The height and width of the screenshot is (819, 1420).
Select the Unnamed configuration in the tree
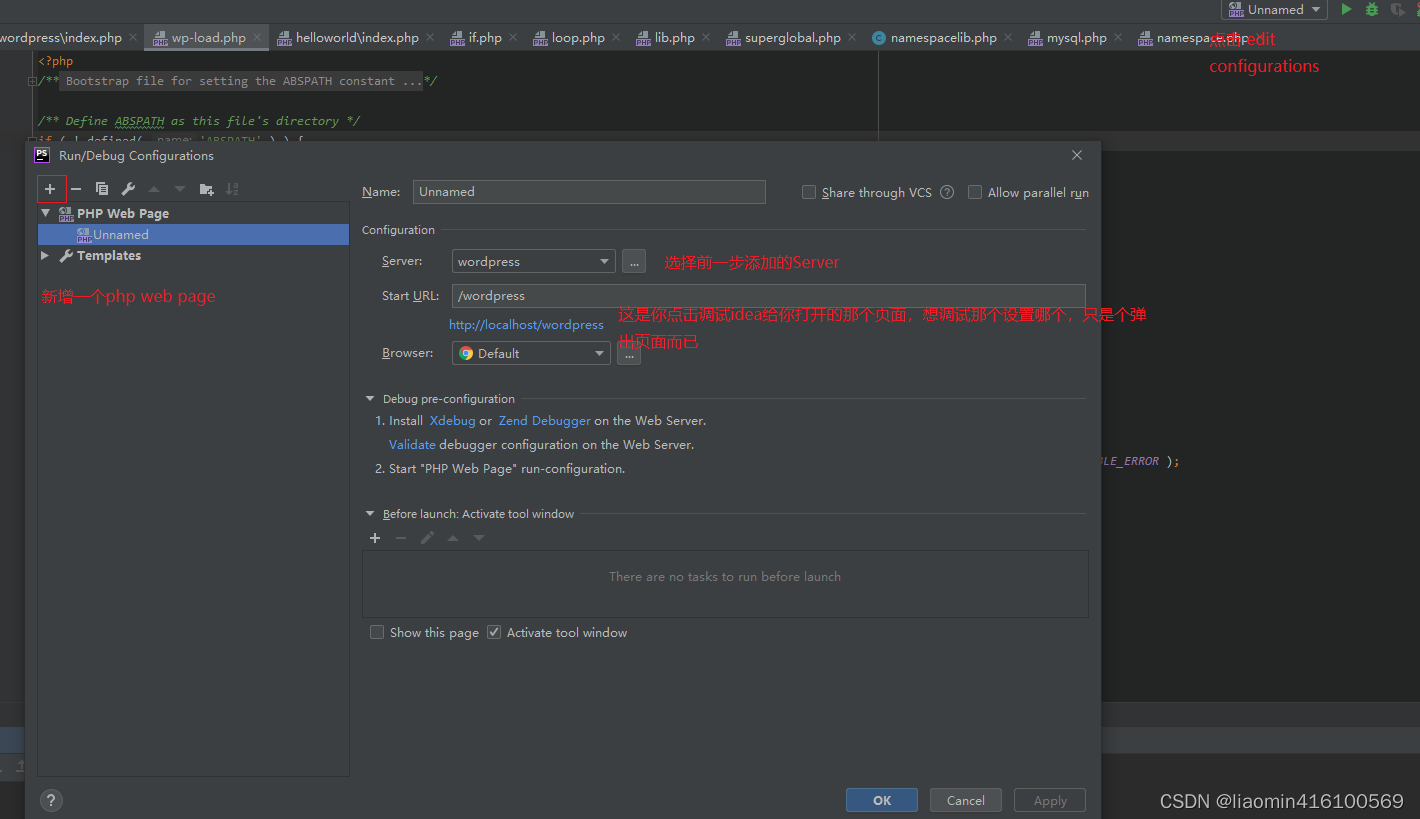pos(193,234)
